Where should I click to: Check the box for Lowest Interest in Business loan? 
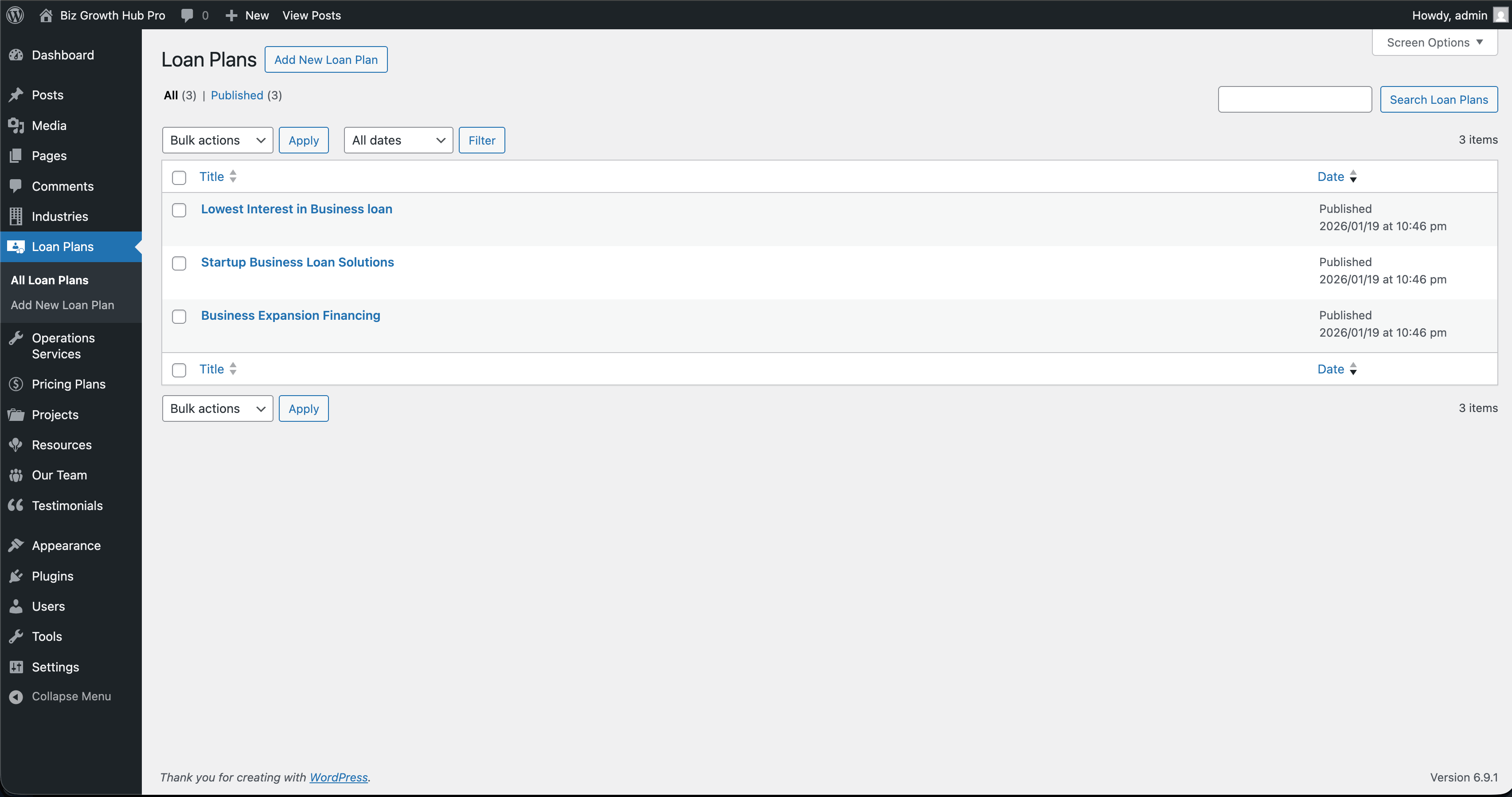(179, 210)
